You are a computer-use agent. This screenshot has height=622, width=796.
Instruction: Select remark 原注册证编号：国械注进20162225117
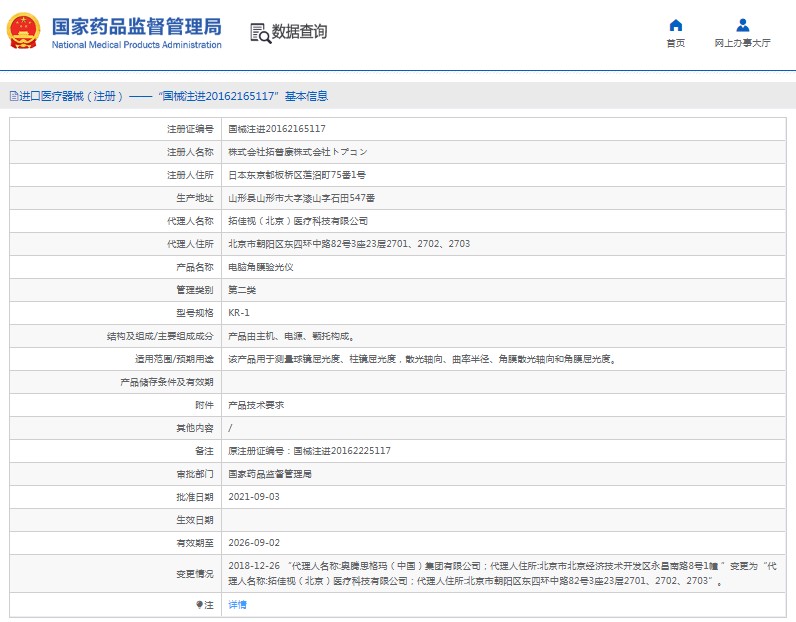point(309,451)
